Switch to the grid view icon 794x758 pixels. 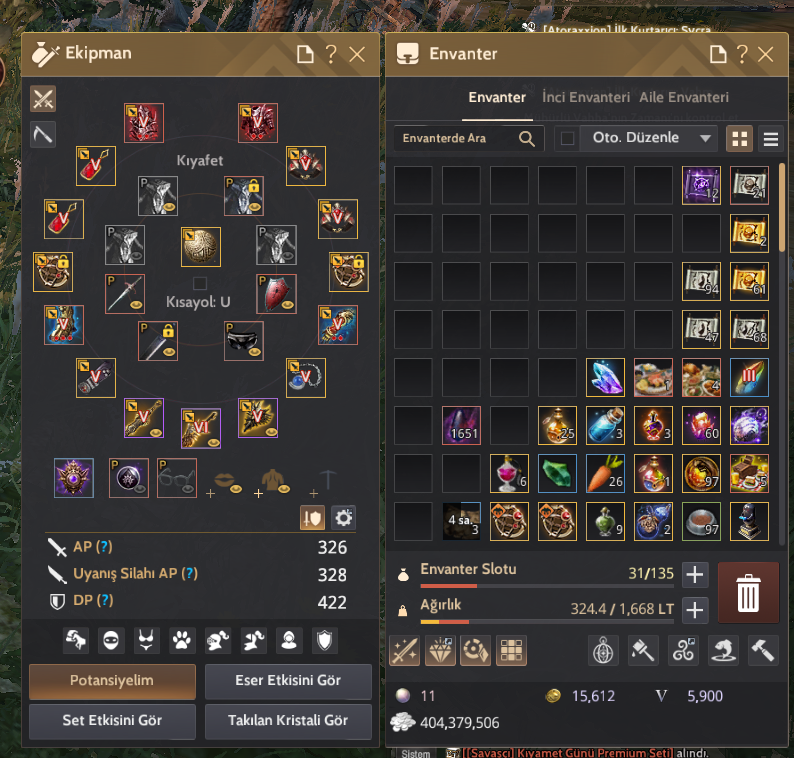click(x=739, y=139)
